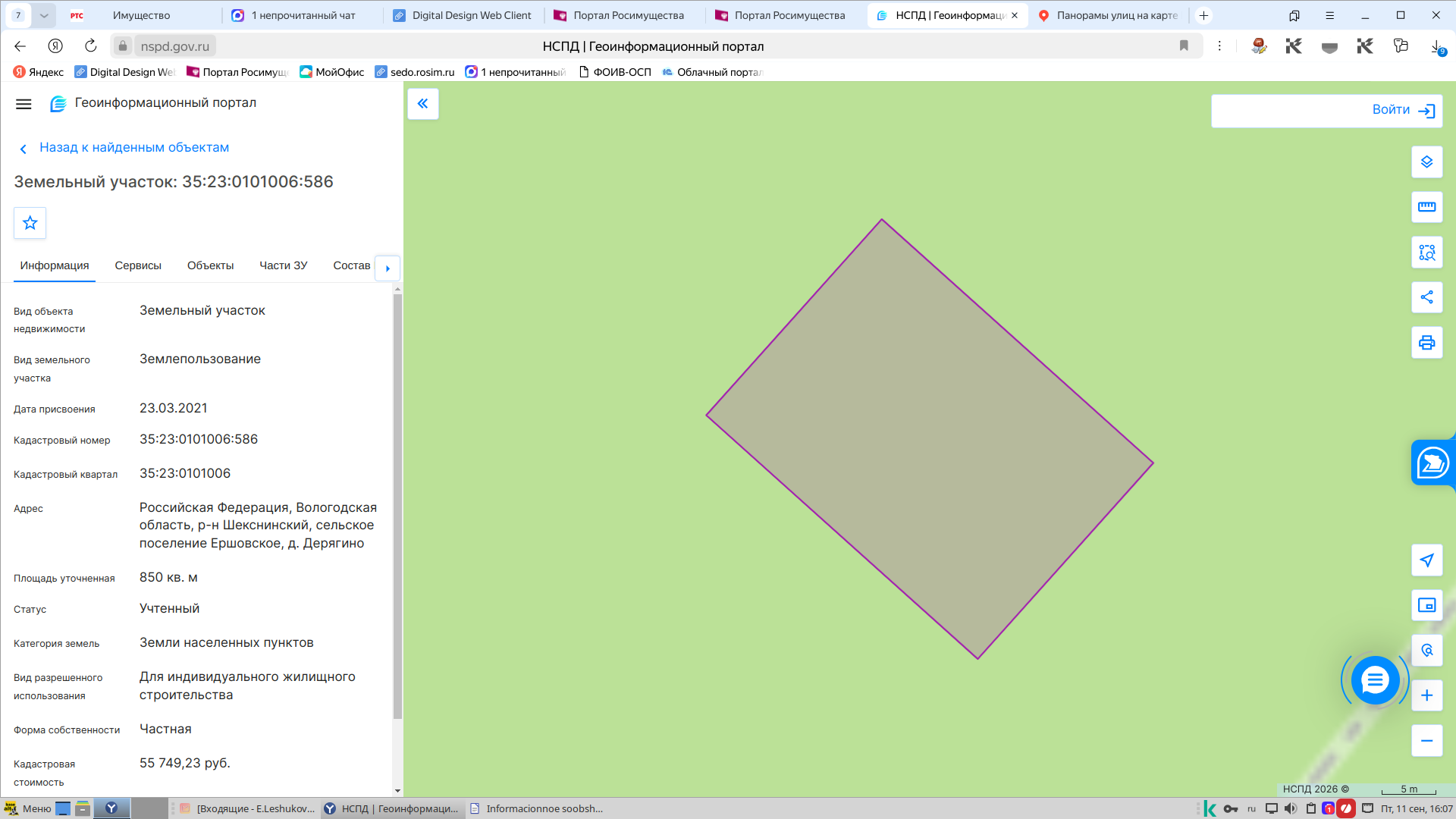
Task: Share the map via share icon
Action: pos(1426,297)
